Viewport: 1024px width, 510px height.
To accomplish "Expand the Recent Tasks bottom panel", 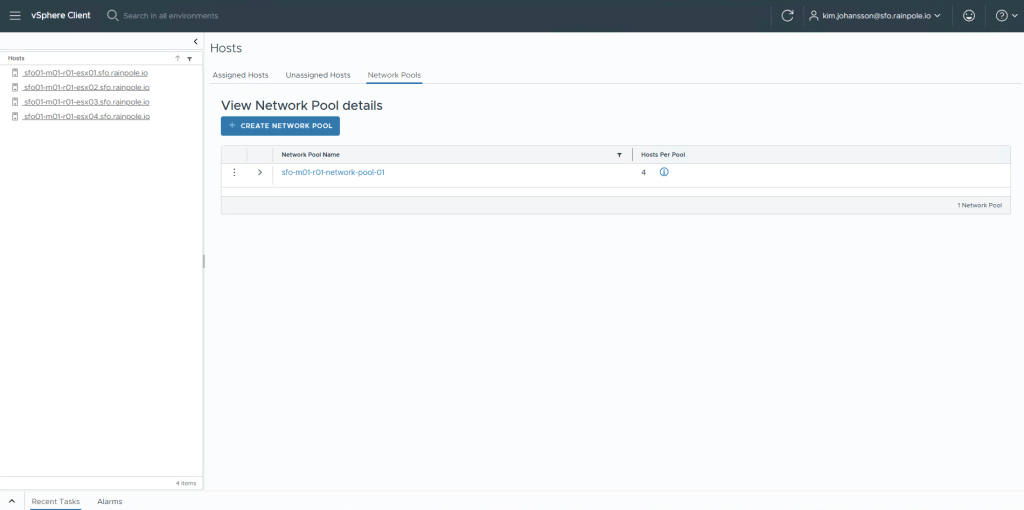I will [x=12, y=501].
